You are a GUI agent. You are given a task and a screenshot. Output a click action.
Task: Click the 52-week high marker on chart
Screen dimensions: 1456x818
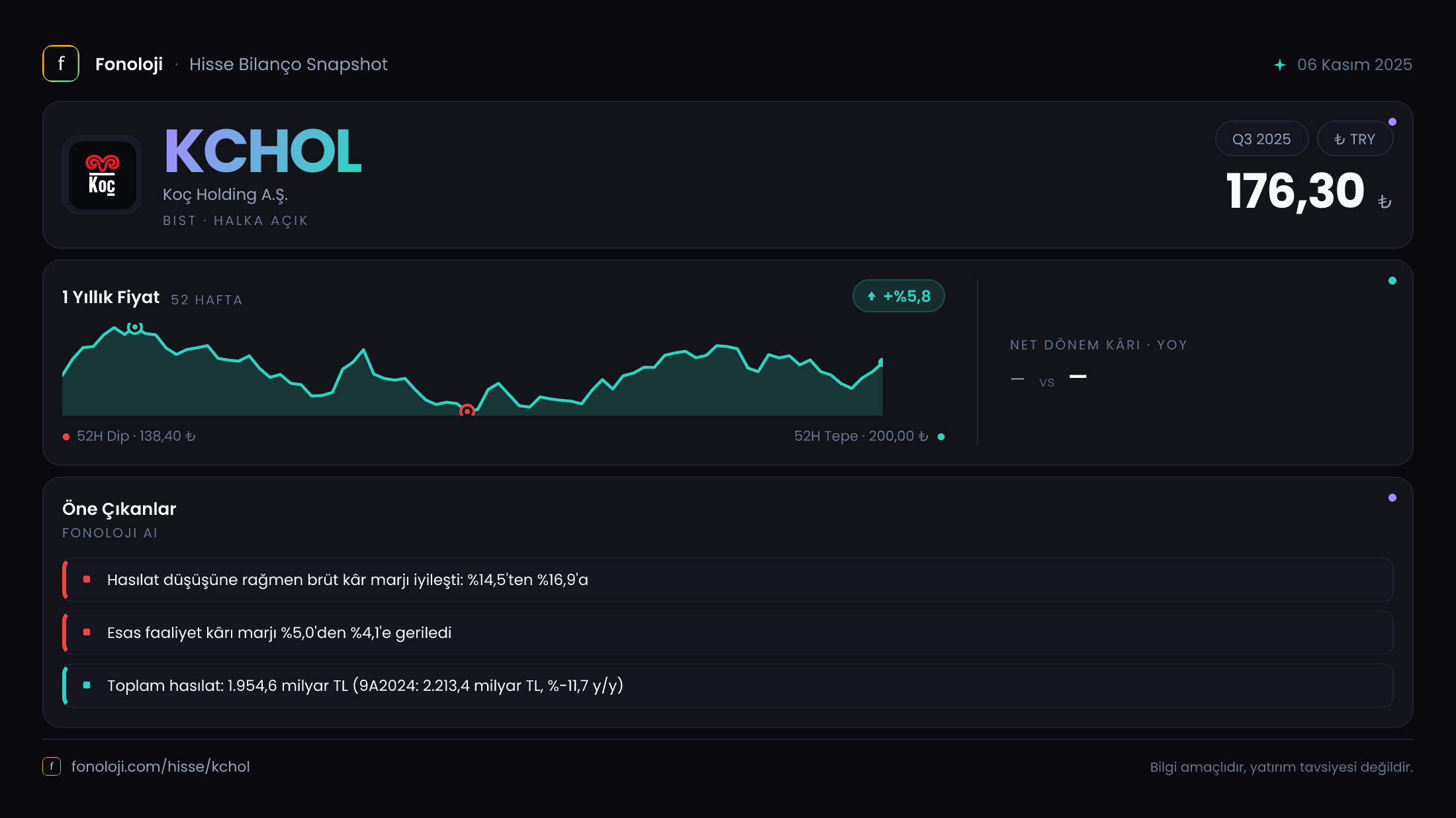[x=135, y=327]
